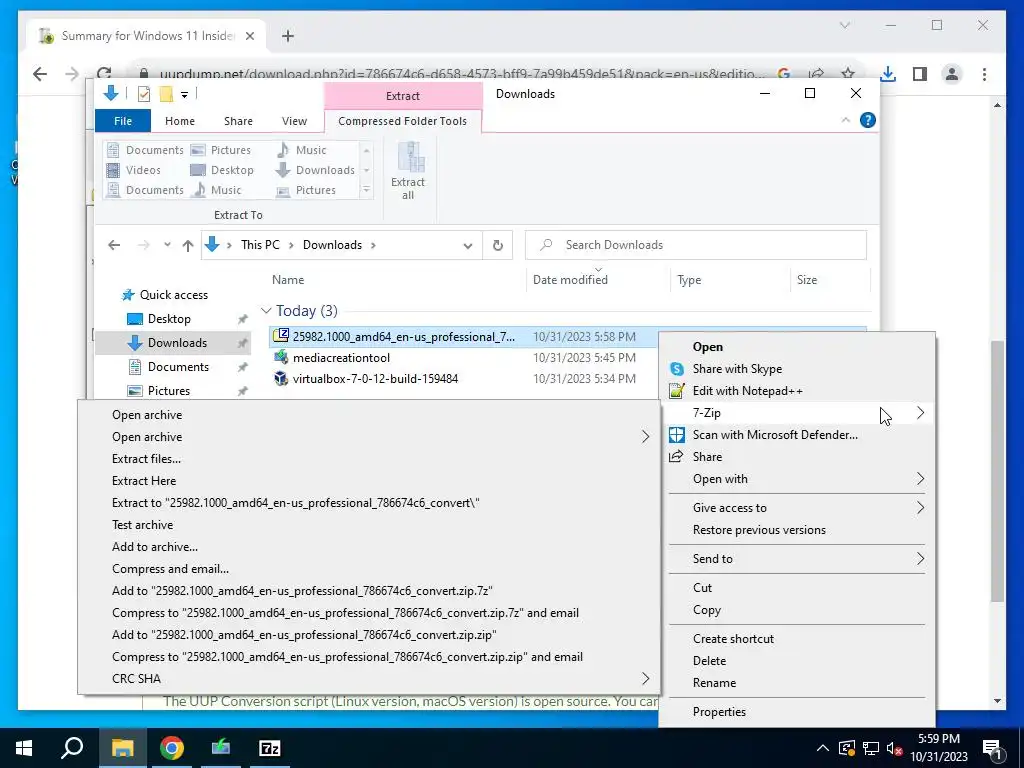
Task: Expand Send to submenu
Action: point(920,558)
